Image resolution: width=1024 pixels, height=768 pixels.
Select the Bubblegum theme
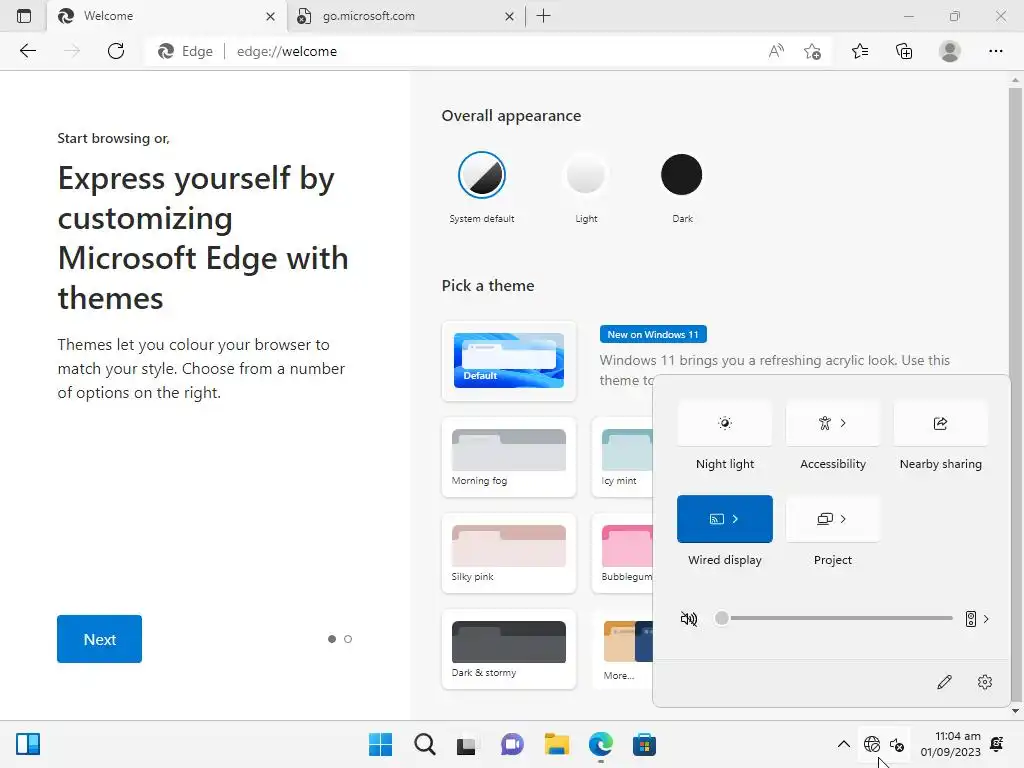click(622, 553)
